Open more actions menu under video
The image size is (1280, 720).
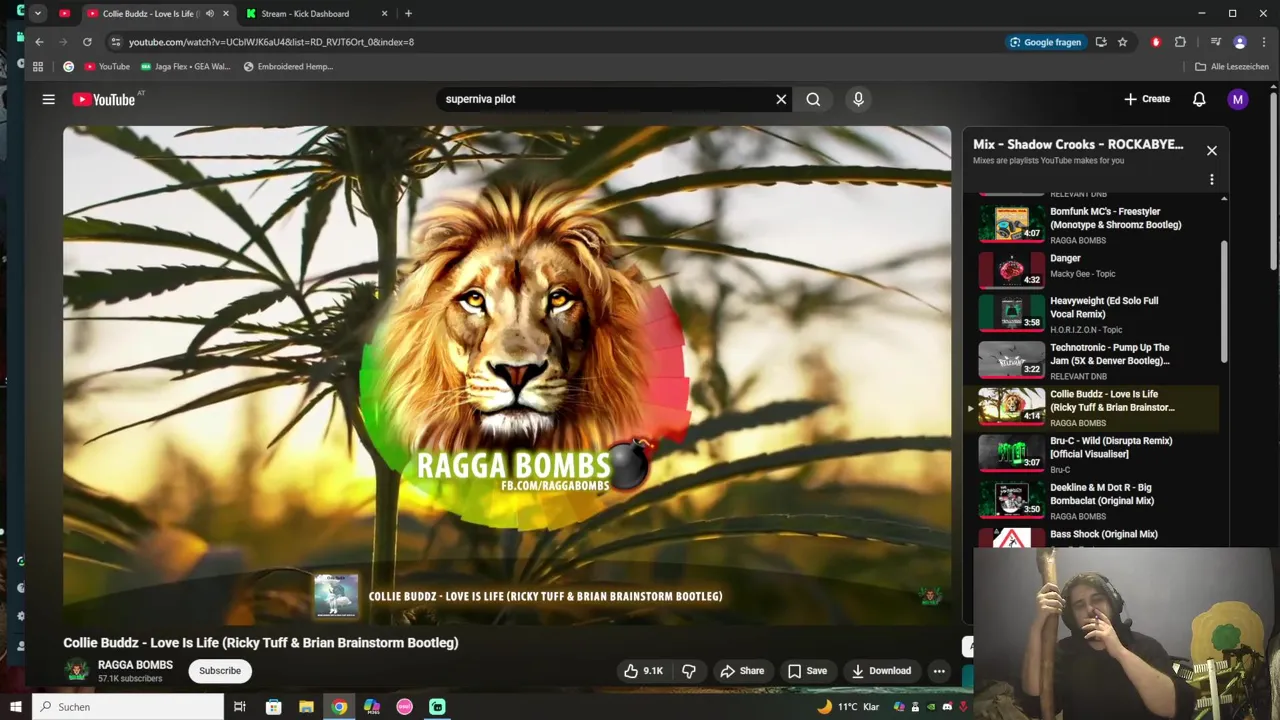939,671
